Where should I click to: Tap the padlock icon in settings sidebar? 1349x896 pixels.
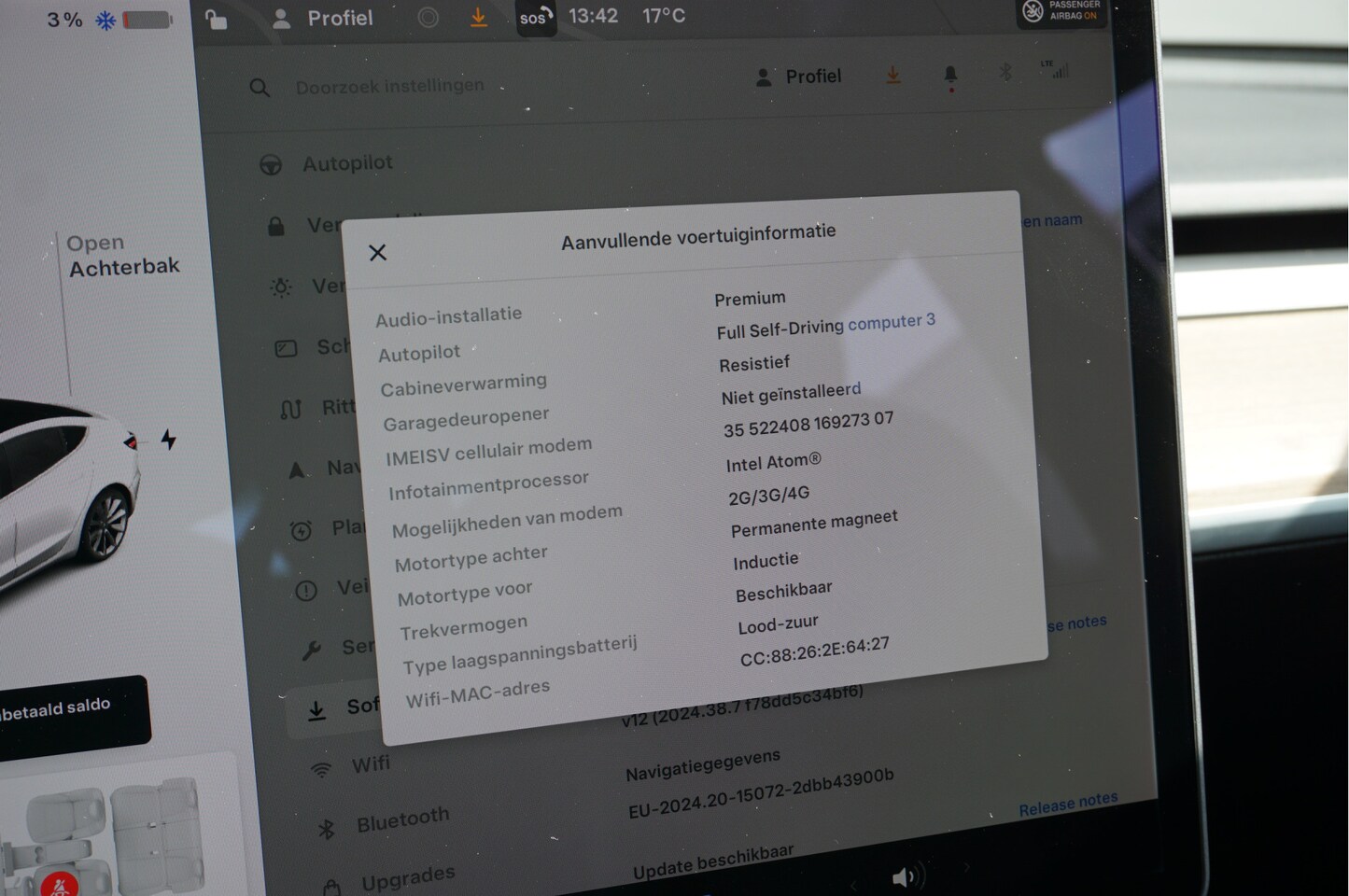(275, 226)
